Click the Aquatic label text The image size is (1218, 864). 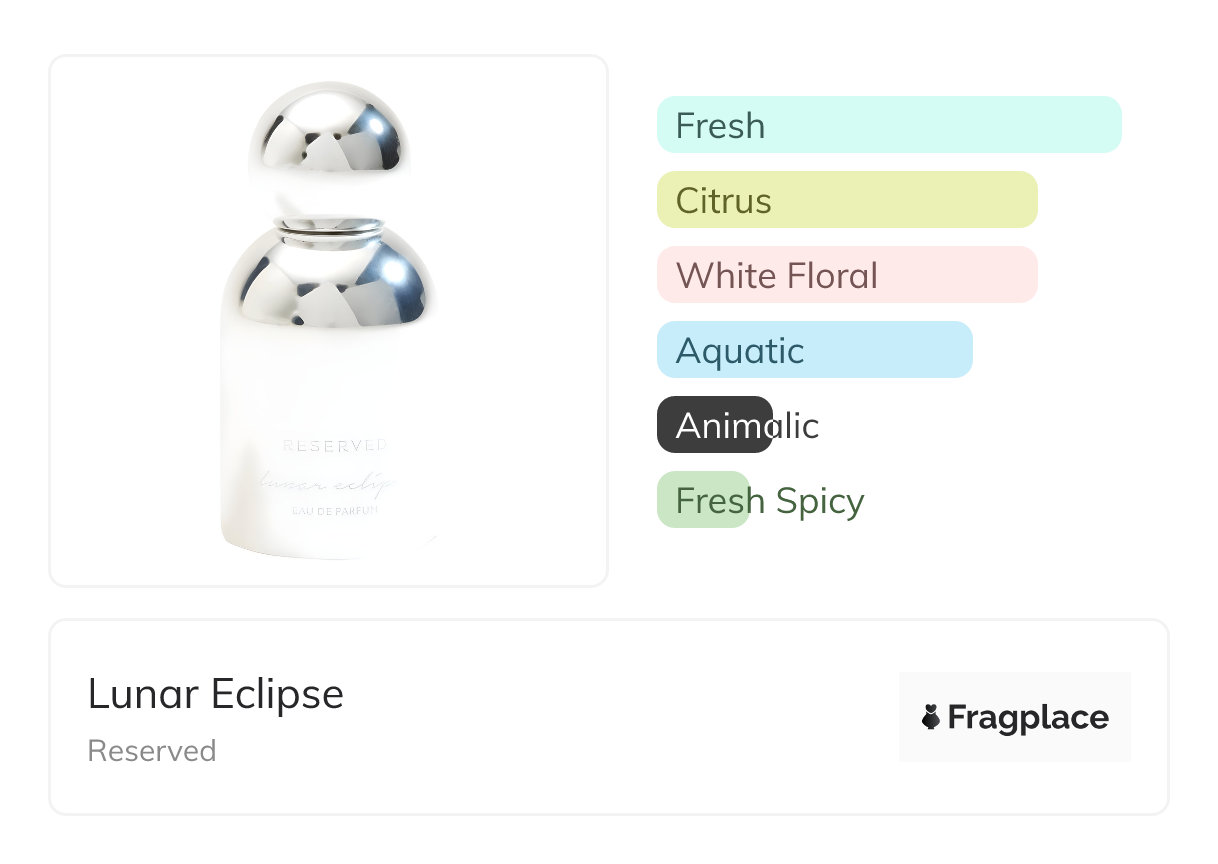740,350
